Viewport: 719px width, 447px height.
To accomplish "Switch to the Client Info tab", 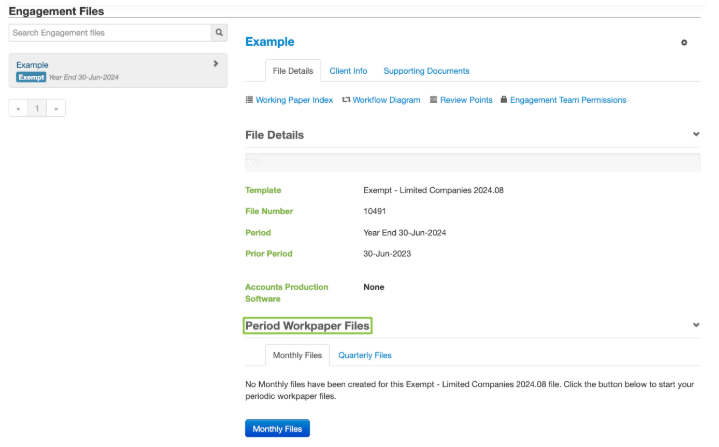I will 348,71.
